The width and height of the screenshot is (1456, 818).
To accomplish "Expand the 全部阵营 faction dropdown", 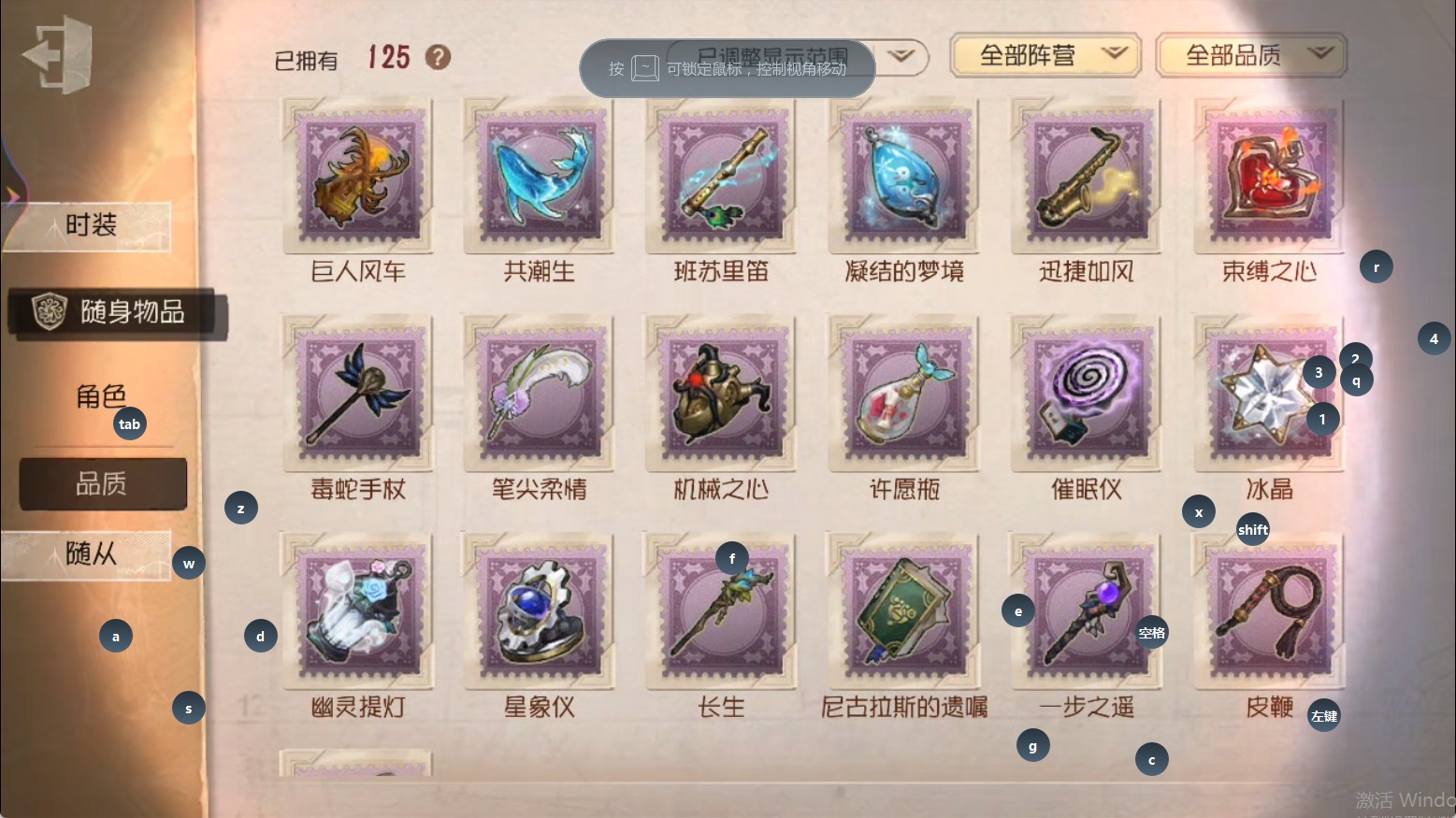I will [1045, 55].
